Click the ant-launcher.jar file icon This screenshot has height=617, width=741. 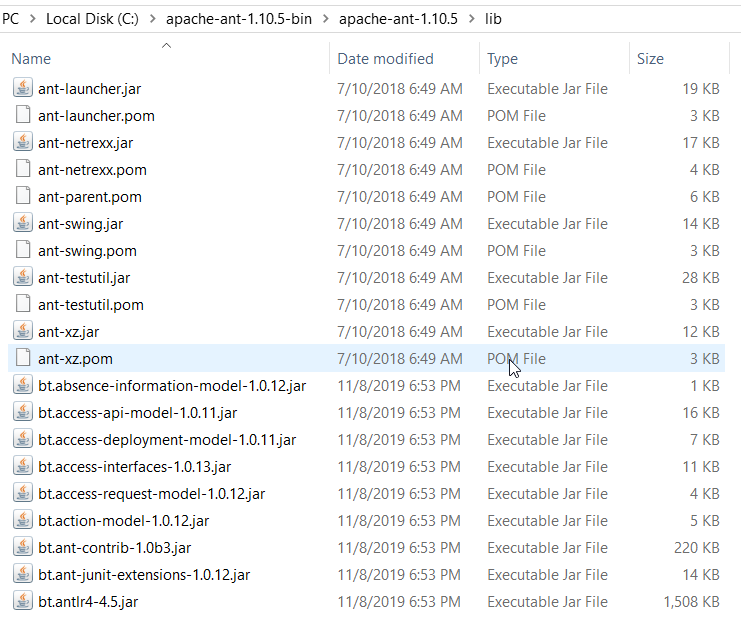pyautogui.click(x=23, y=88)
